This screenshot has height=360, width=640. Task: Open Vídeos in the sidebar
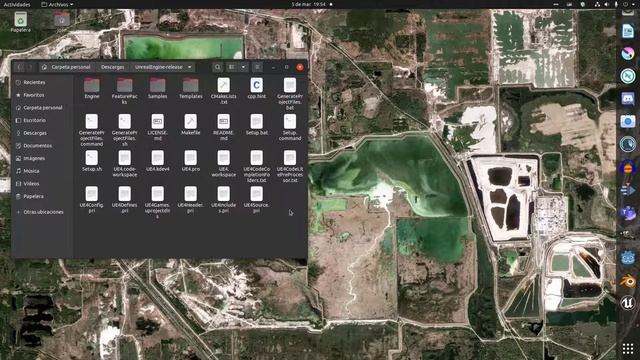coord(42,184)
